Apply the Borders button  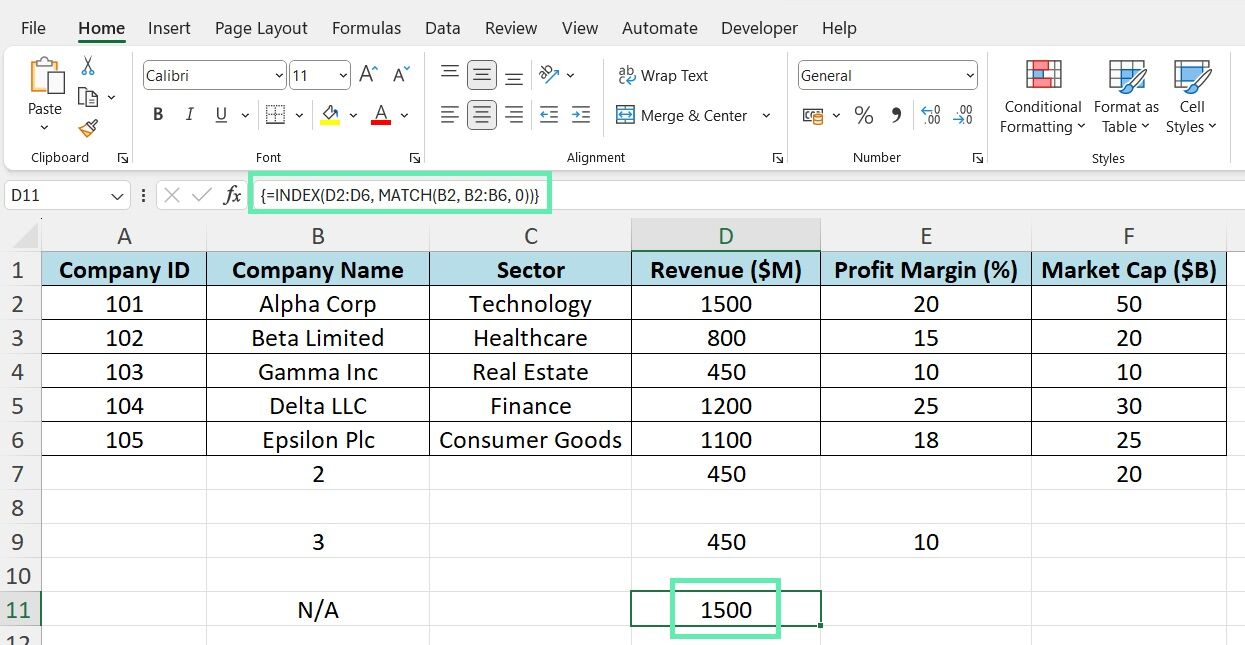275,115
